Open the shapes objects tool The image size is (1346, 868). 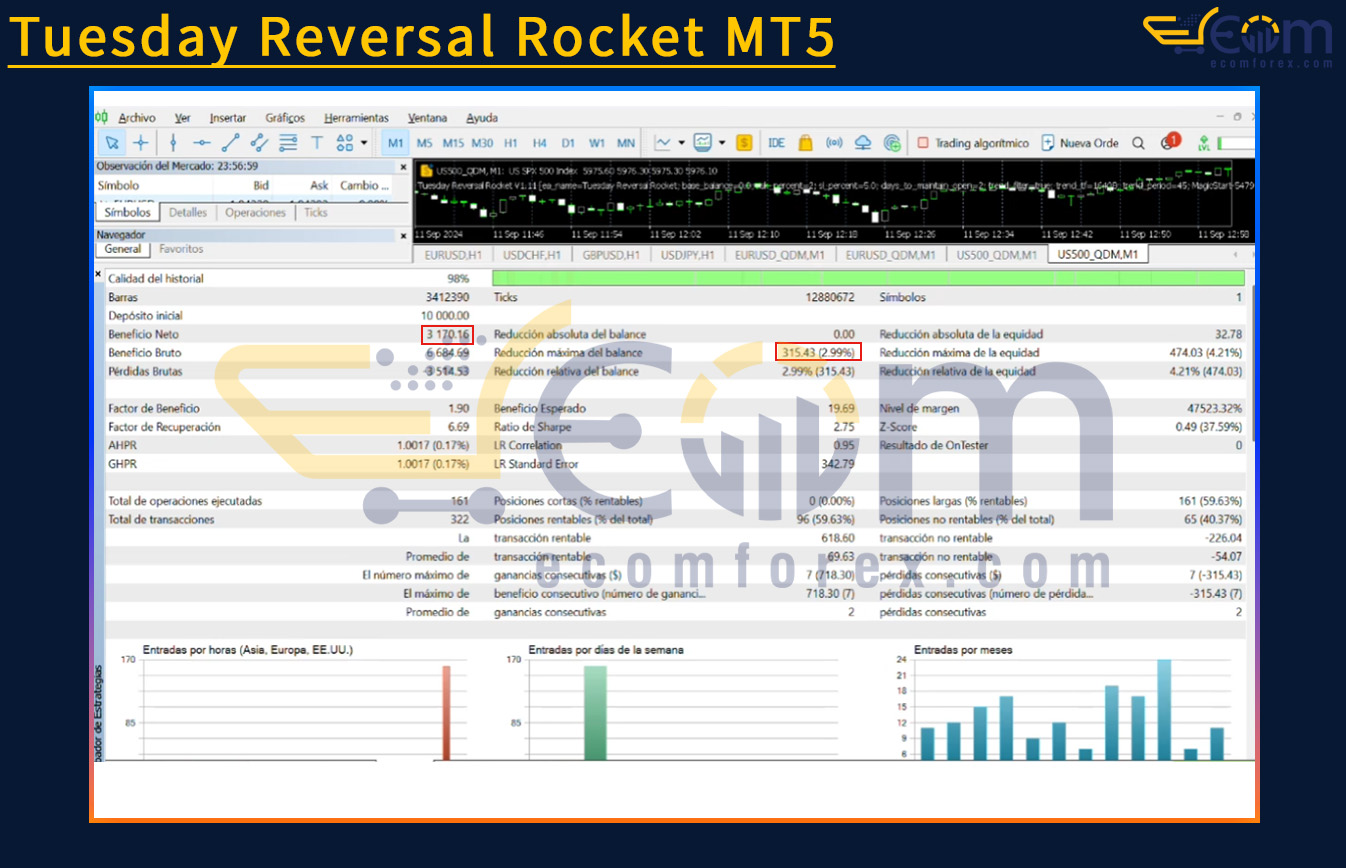(x=345, y=143)
